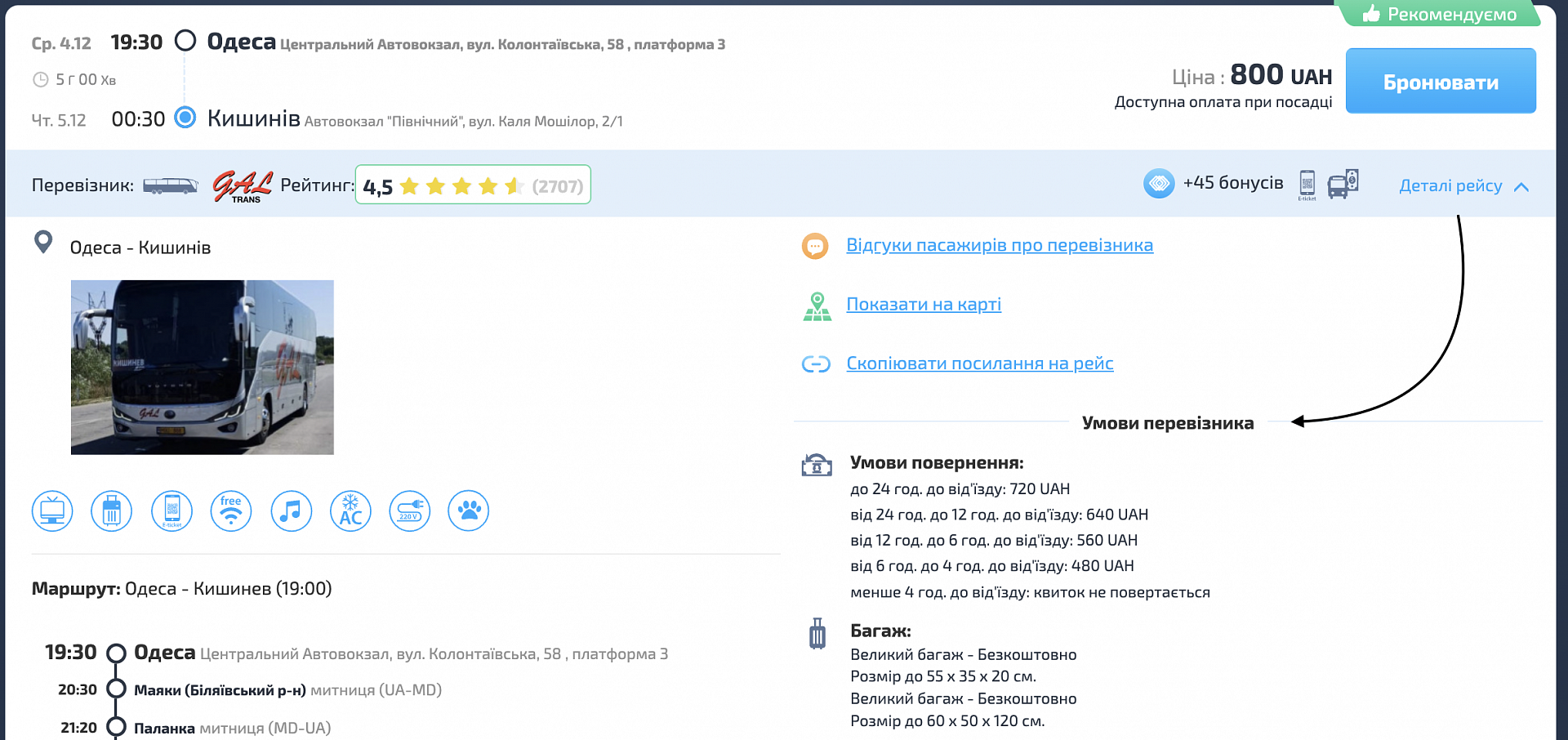Click the AC air conditioning icon
1568x740 pixels.
coord(350,510)
